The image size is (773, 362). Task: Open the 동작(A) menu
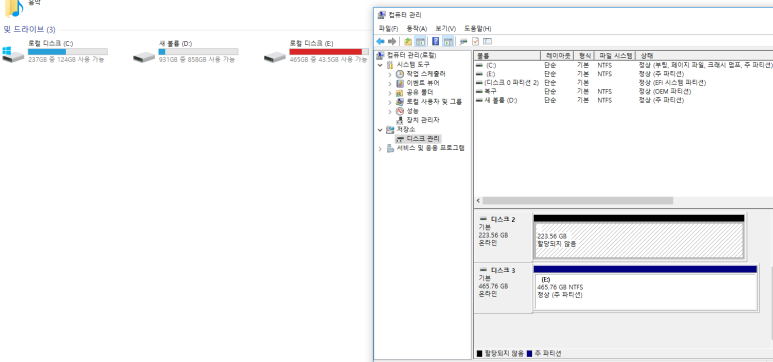[x=417, y=29]
